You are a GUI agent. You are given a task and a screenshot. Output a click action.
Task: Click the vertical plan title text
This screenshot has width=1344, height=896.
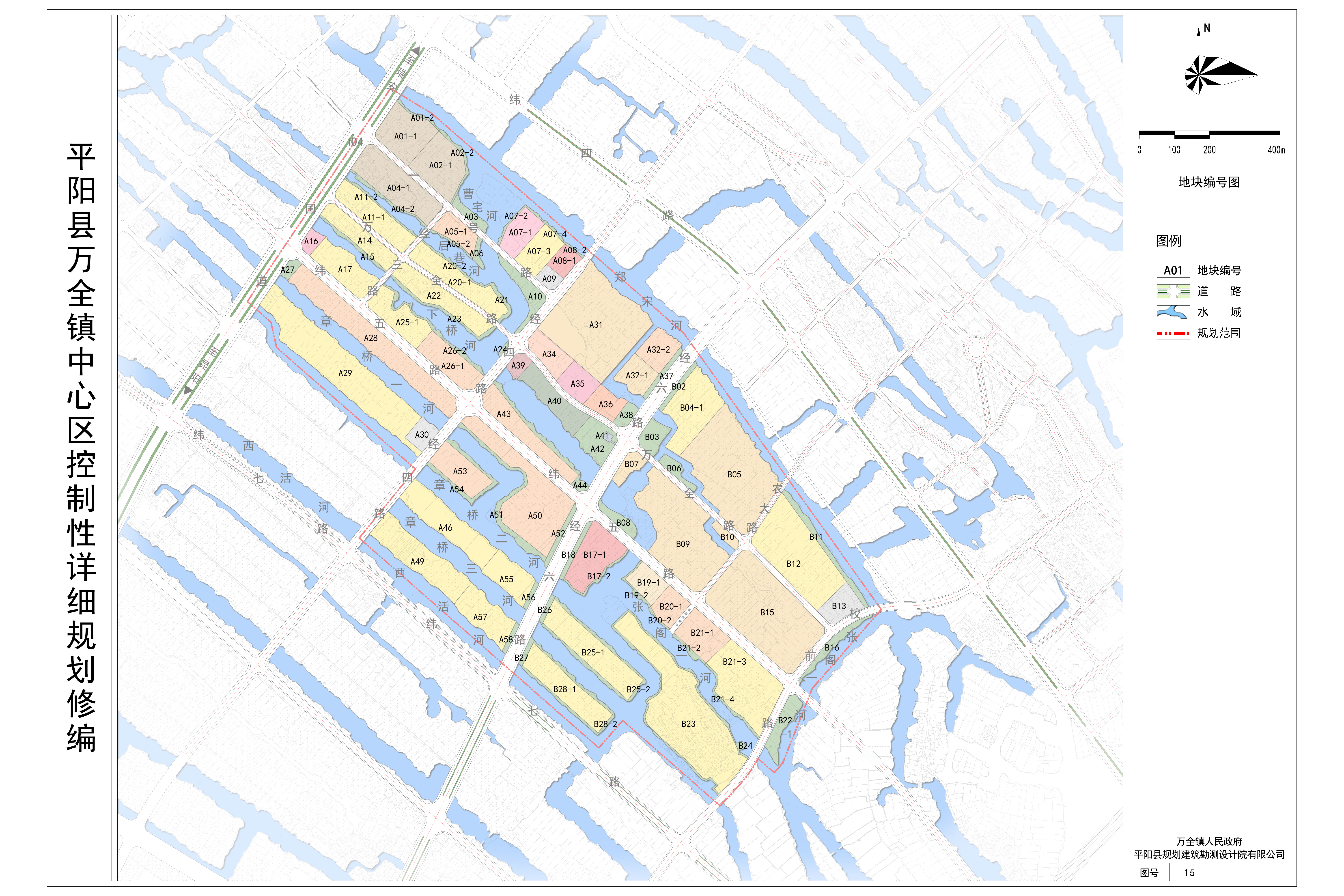pos(81,447)
